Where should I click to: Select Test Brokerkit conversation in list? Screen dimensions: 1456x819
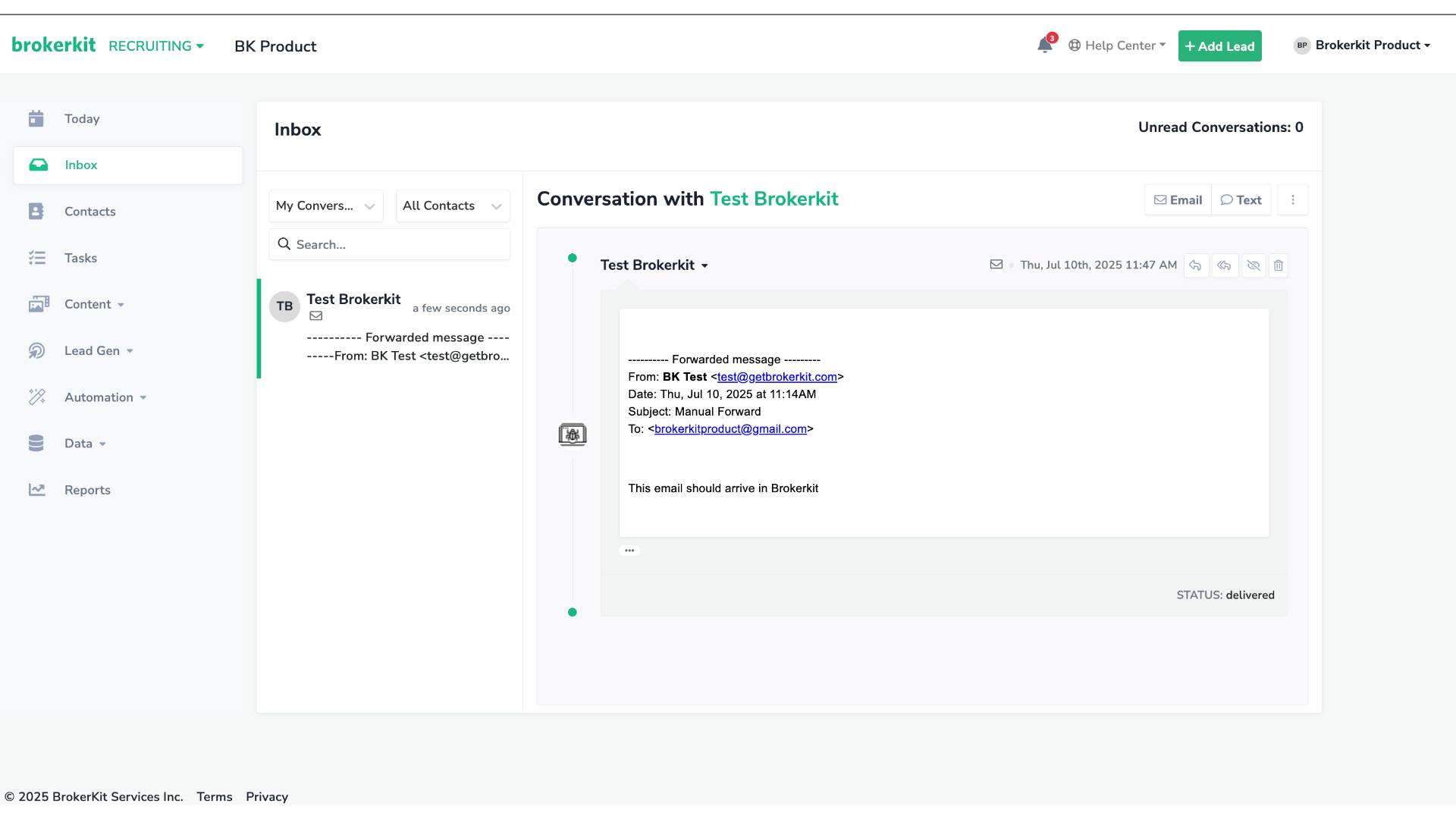pos(390,328)
